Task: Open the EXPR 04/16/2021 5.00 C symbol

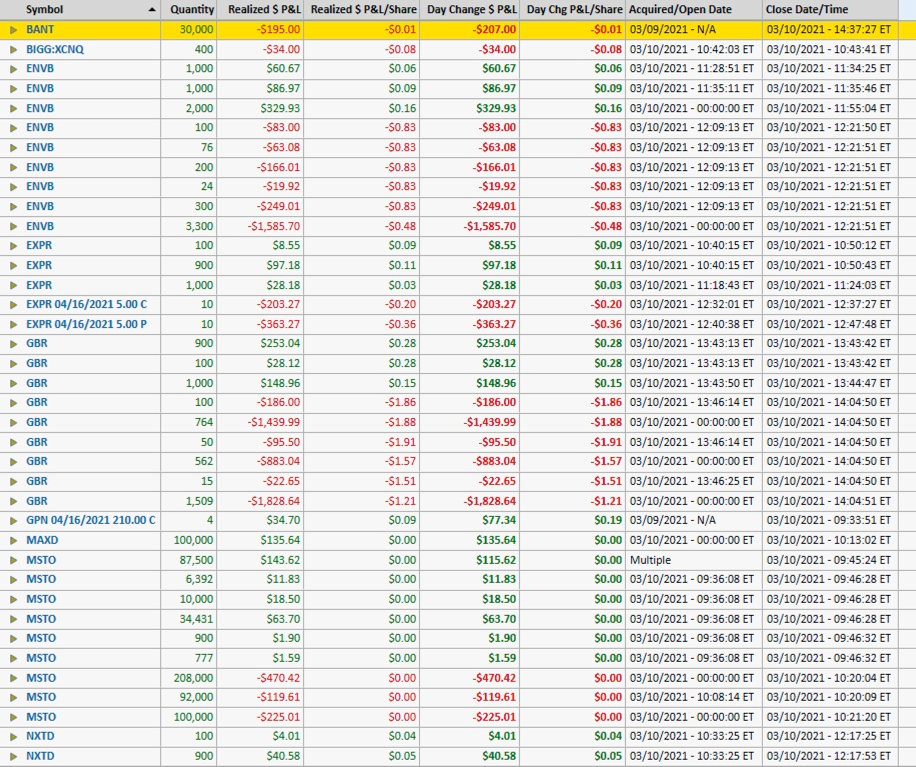Action: [x=86, y=304]
